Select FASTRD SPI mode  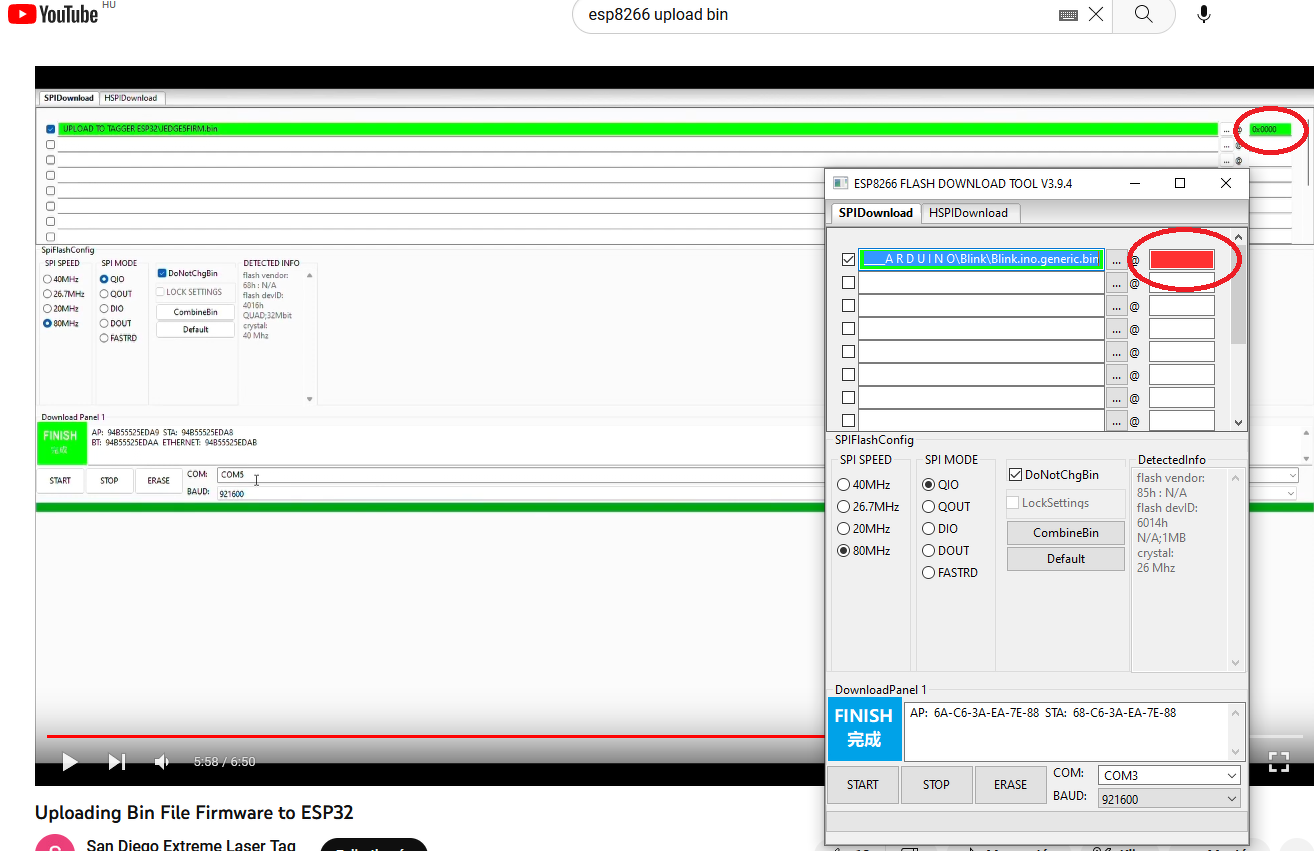coord(950,573)
